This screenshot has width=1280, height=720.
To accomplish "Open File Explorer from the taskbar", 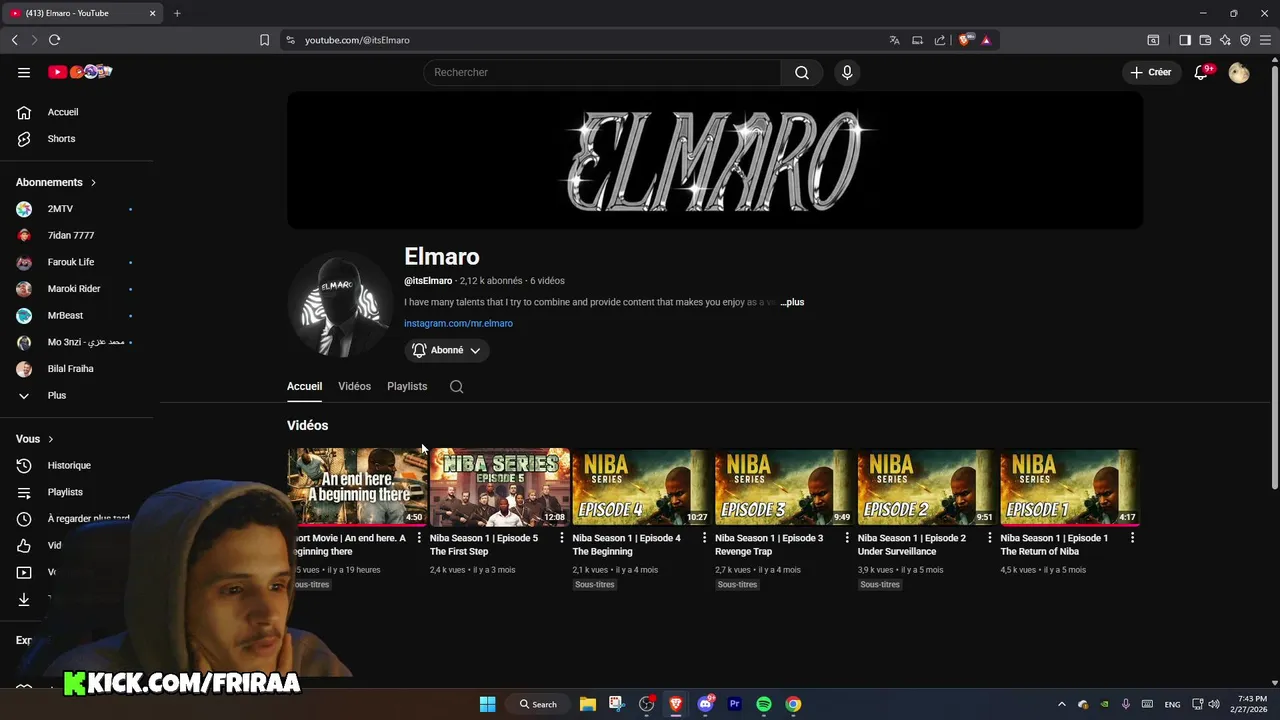I will tap(588, 704).
